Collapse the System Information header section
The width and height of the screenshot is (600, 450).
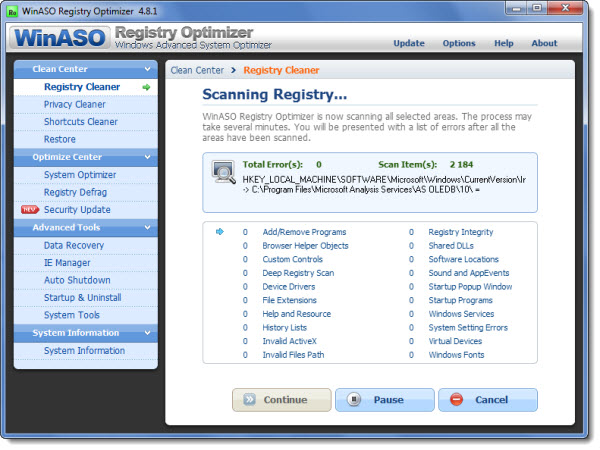tap(148, 333)
